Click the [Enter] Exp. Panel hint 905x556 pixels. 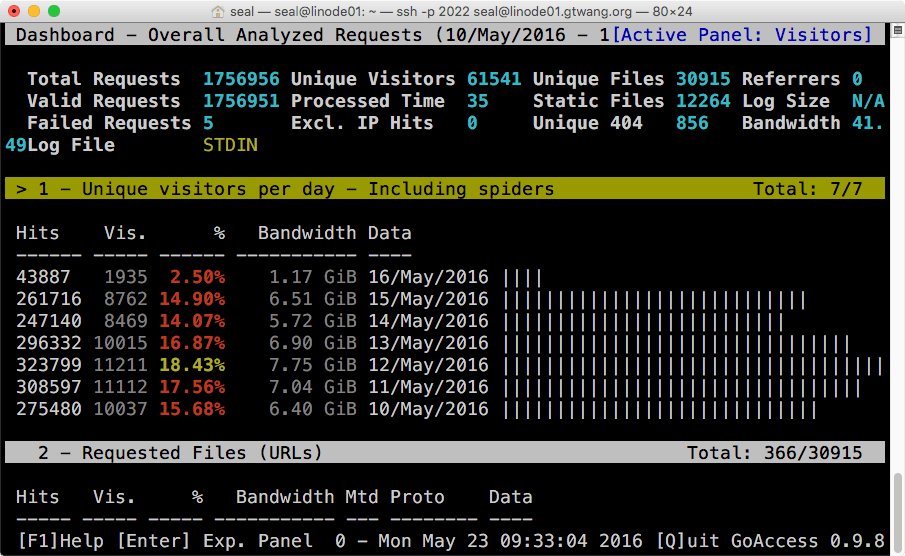tap(214, 541)
